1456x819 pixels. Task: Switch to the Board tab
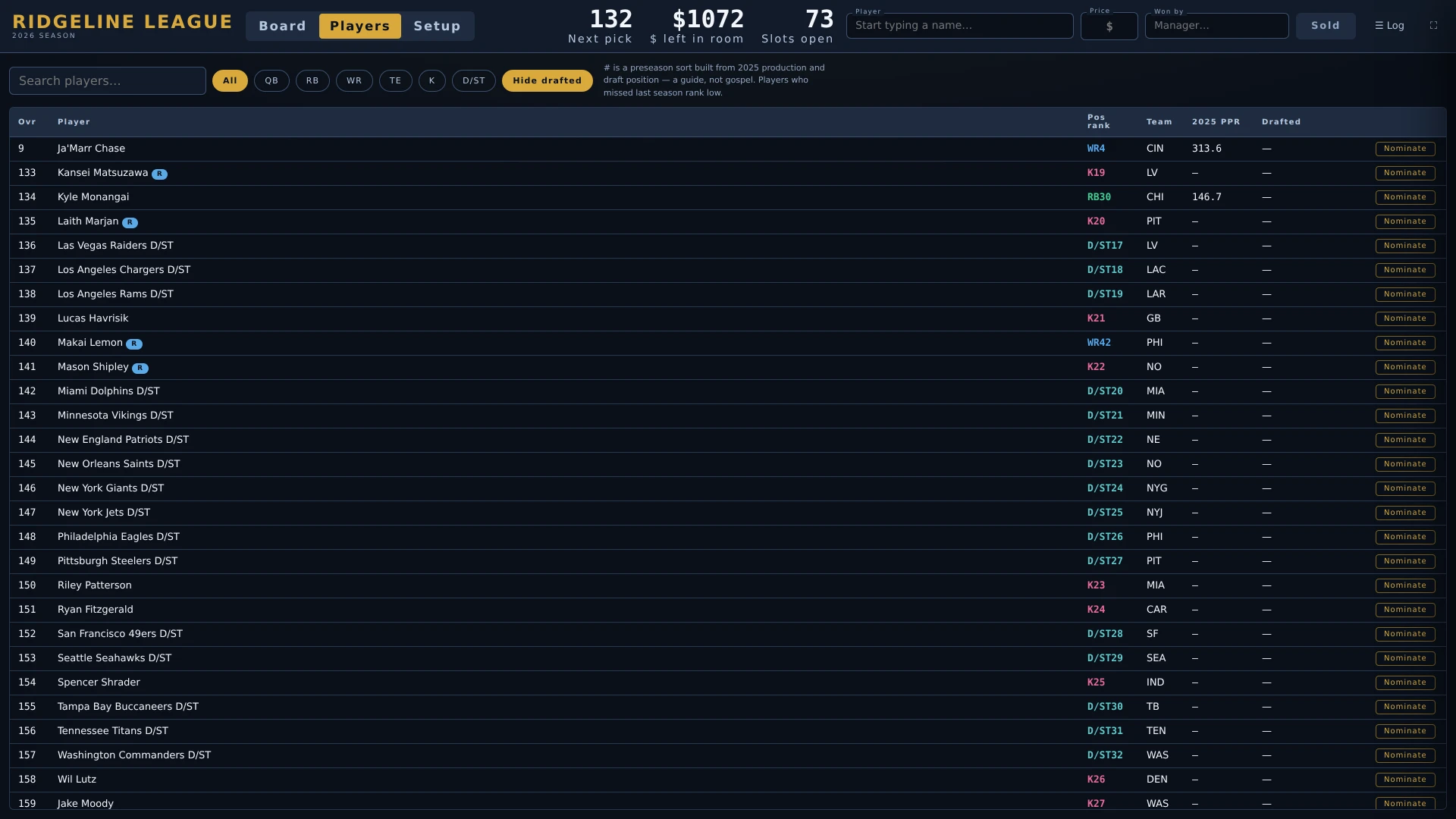(282, 26)
